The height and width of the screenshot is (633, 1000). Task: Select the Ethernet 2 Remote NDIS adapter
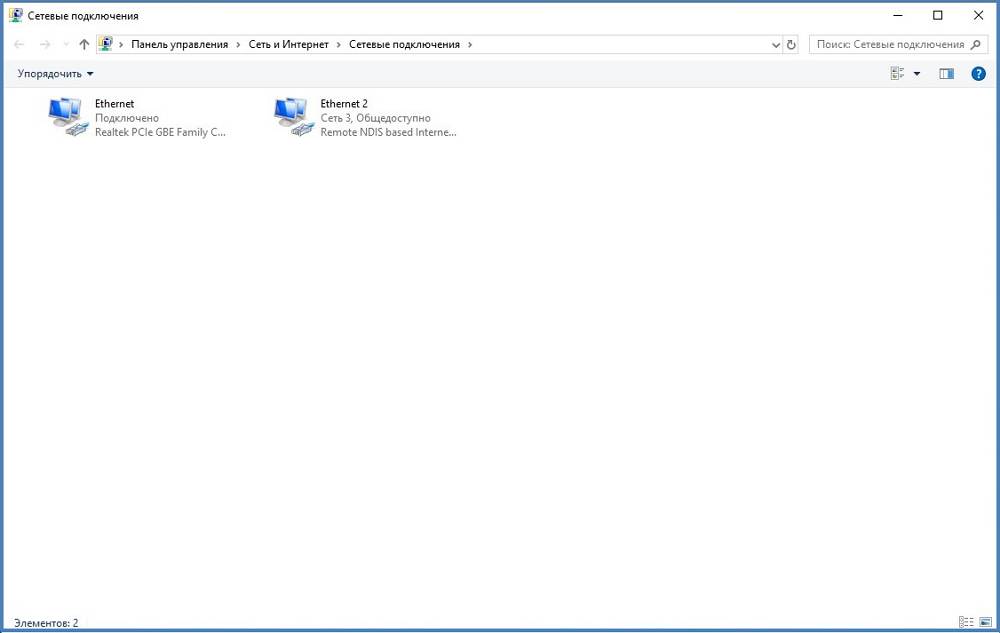point(294,117)
